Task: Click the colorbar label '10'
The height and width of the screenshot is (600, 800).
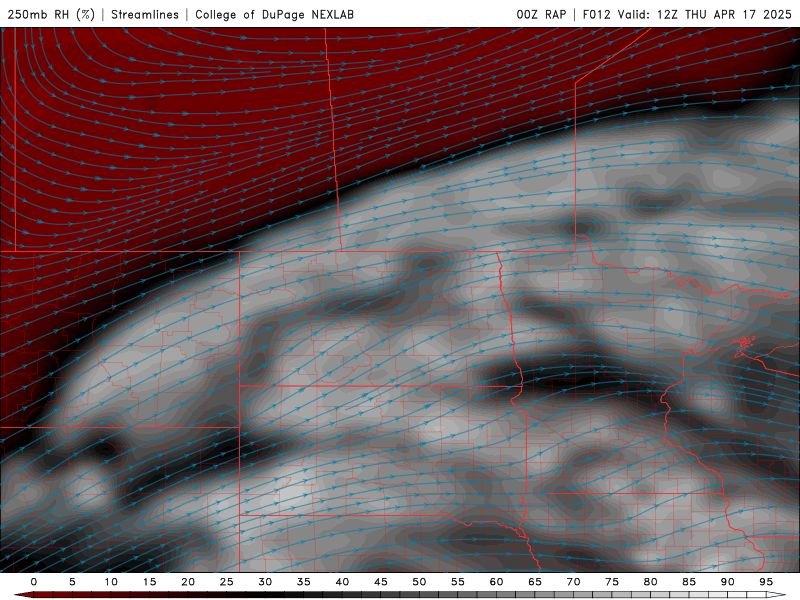Action: click(111, 582)
